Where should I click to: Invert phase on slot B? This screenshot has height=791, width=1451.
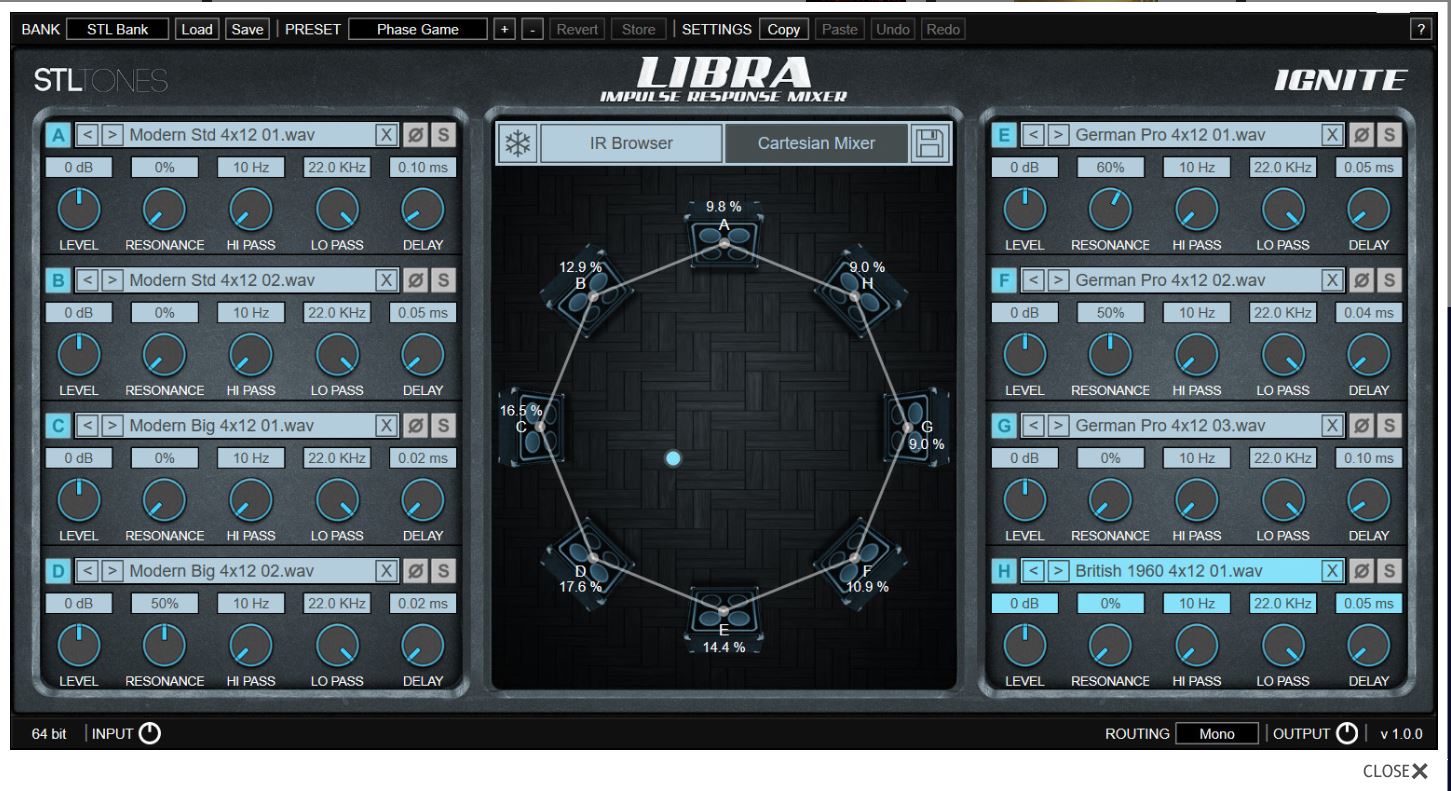415,281
